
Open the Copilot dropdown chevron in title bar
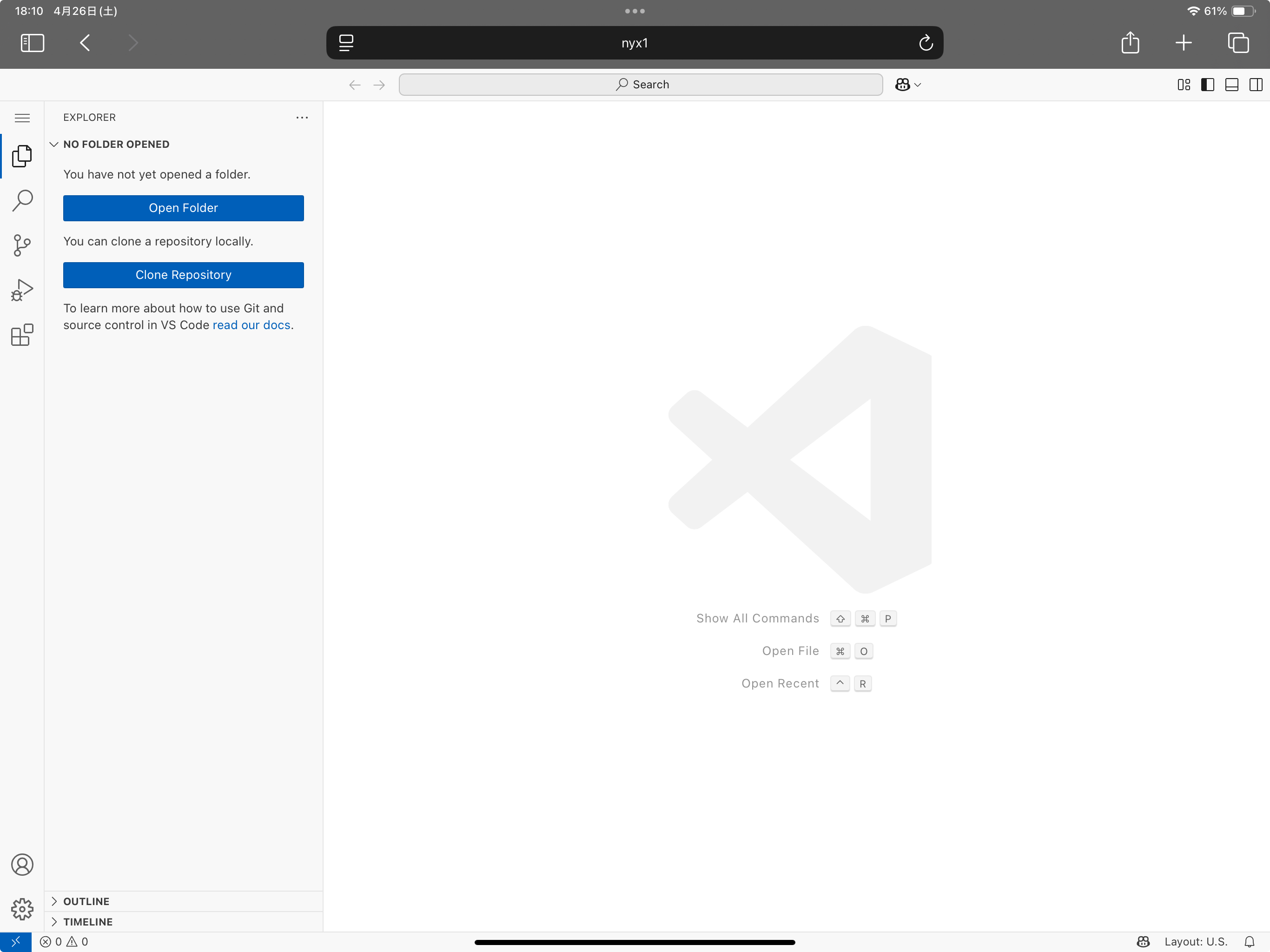pyautogui.click(x=918, y=85)
